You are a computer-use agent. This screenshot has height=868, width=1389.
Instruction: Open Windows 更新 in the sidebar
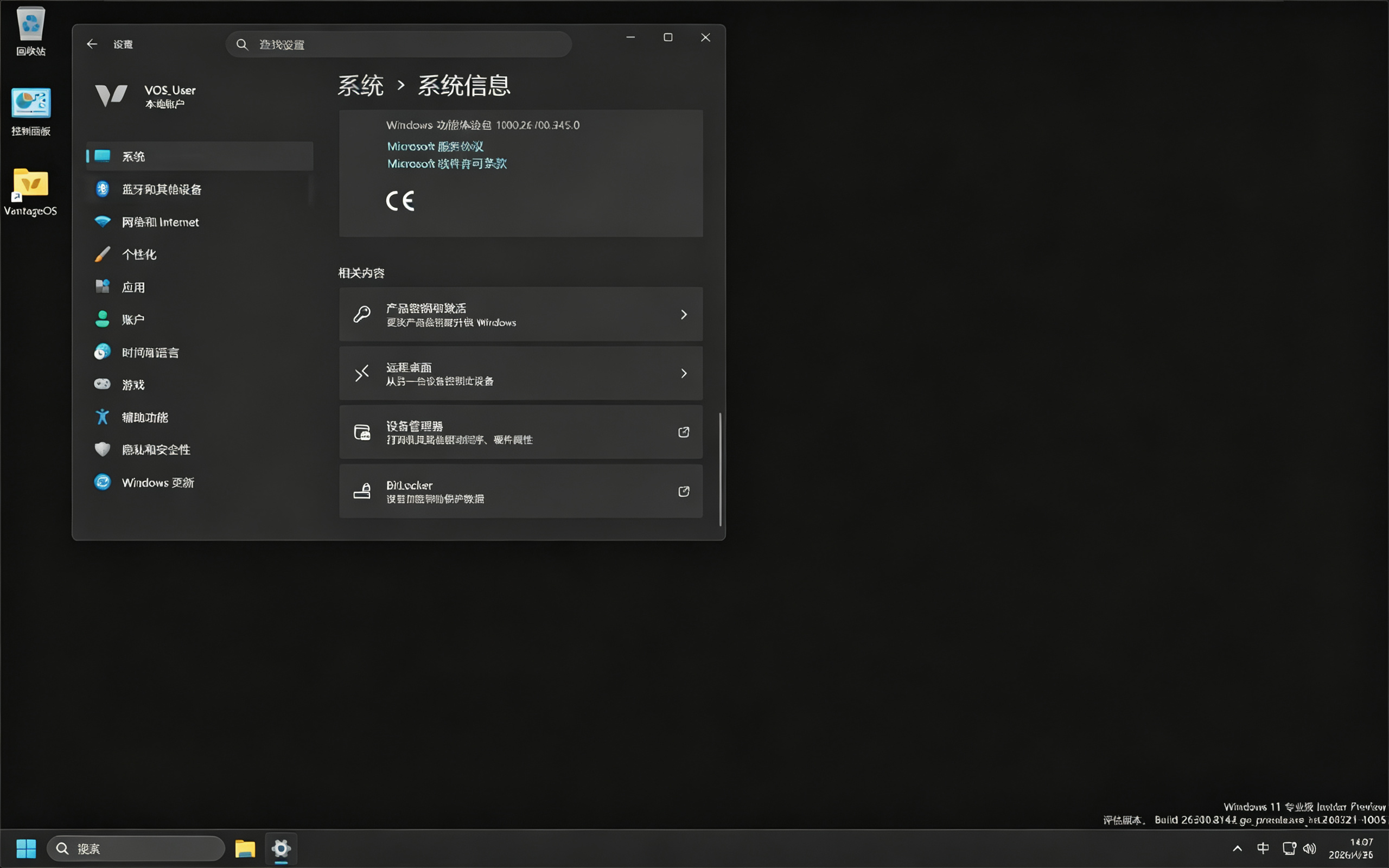[x=200, y=482]
